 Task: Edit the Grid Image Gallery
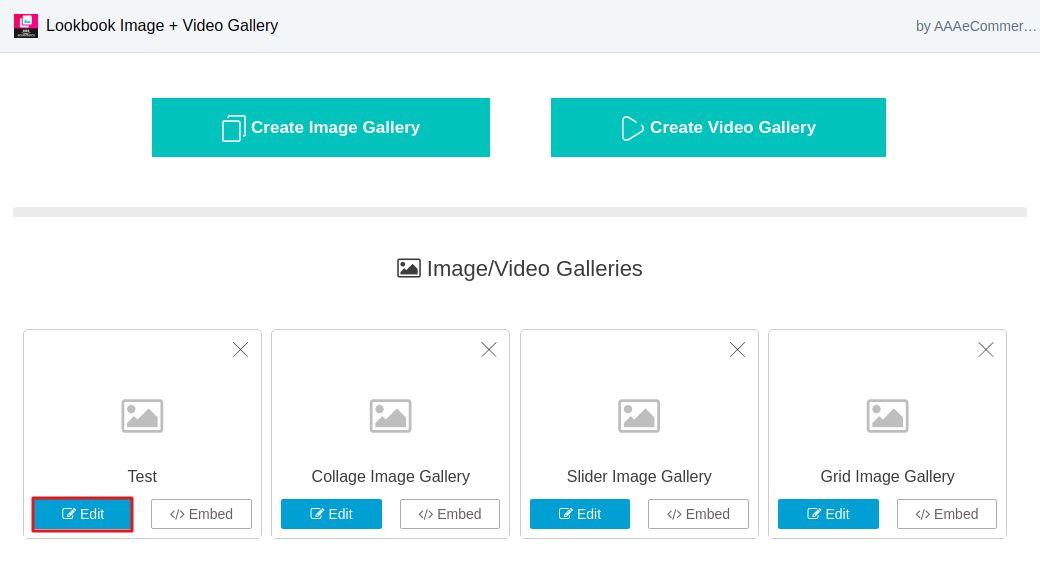[x=828, y=514]
